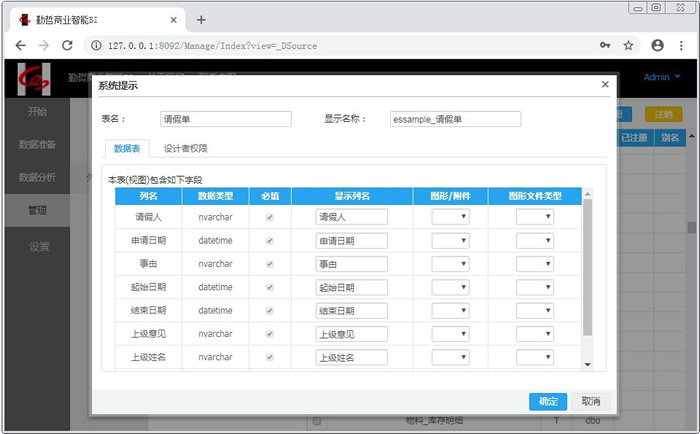Close the 系统提示 dialog with X icon

(605, 85)
